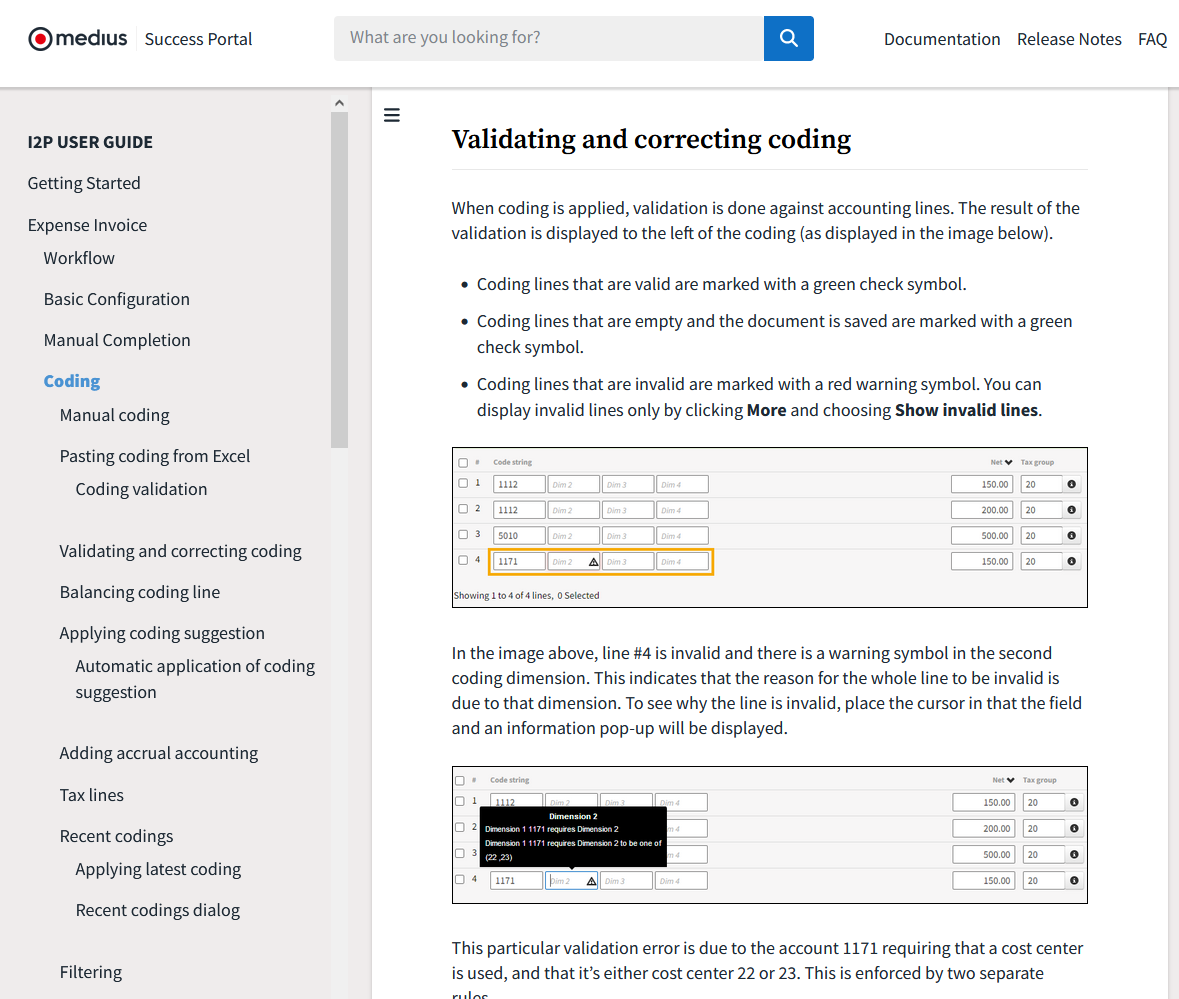Open Getting Started in the sidebar
This screenshot has height=999, width=1179.
(84, 183)
